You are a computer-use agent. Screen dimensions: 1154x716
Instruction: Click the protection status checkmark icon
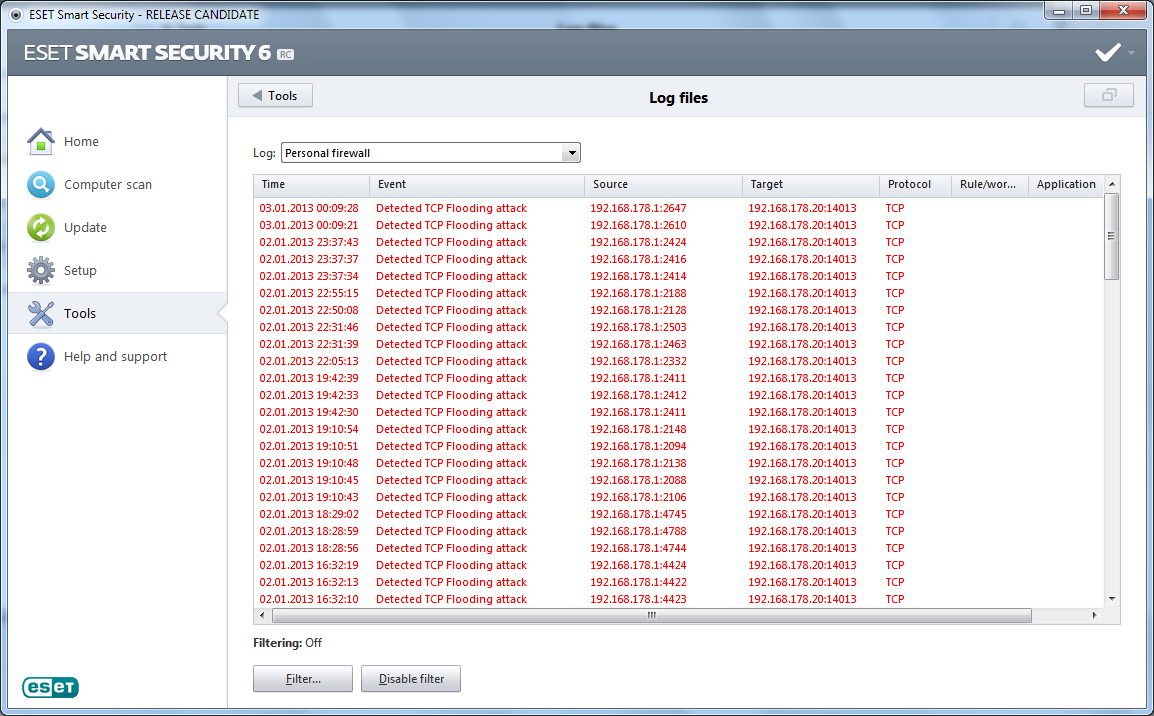(x=1107, y=53)
